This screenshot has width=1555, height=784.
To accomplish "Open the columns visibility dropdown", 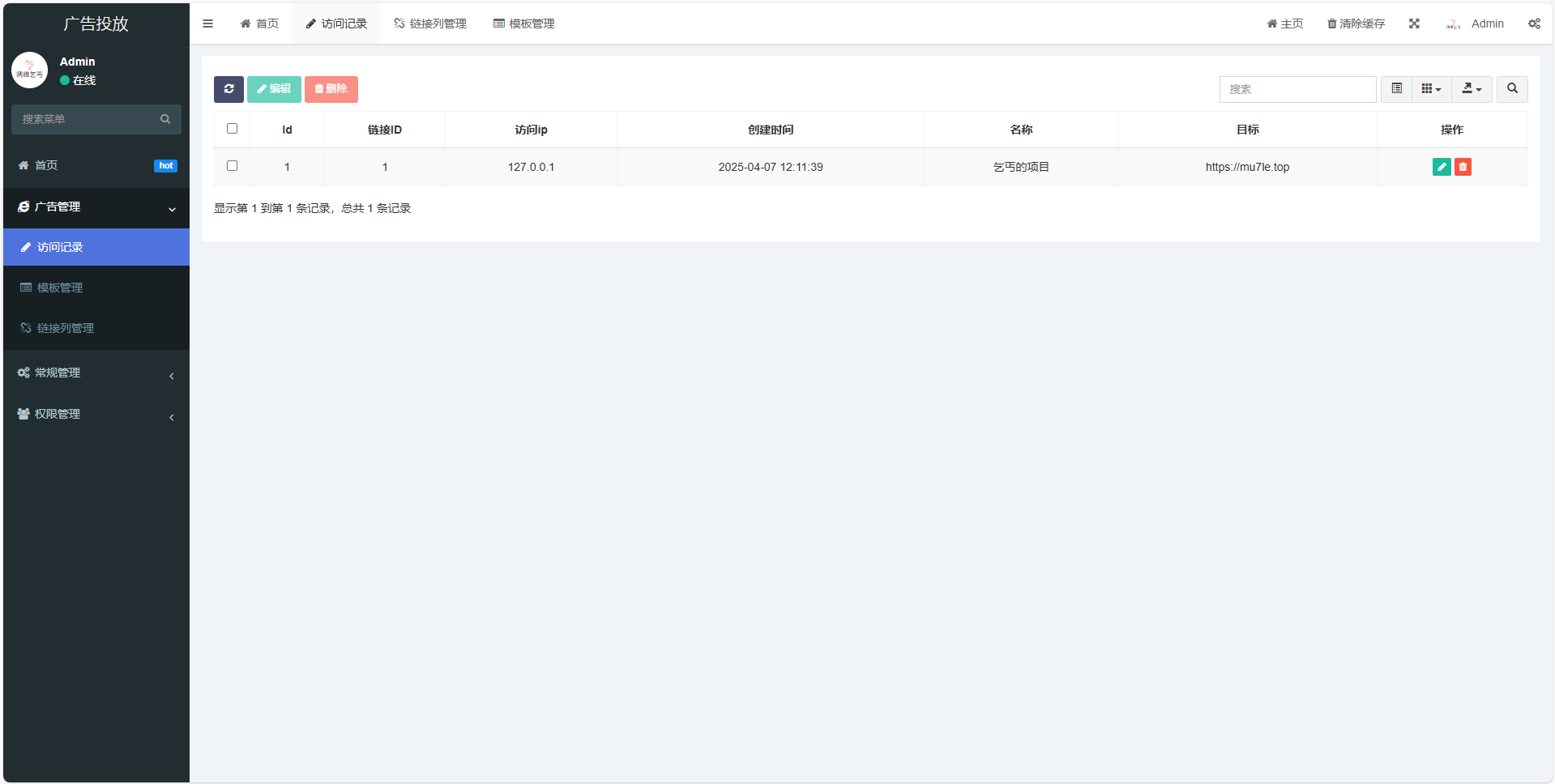I will [1431, 89].
